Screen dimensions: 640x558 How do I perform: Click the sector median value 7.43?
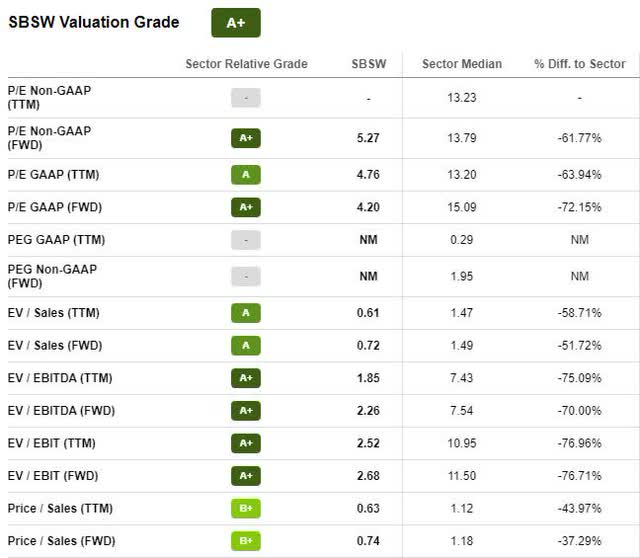[x=462, y=378]
